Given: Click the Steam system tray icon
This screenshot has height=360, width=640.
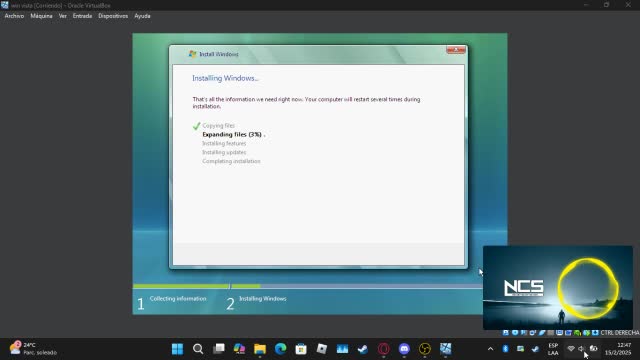Looking at the screenshot, I should (x=535, y=349).
